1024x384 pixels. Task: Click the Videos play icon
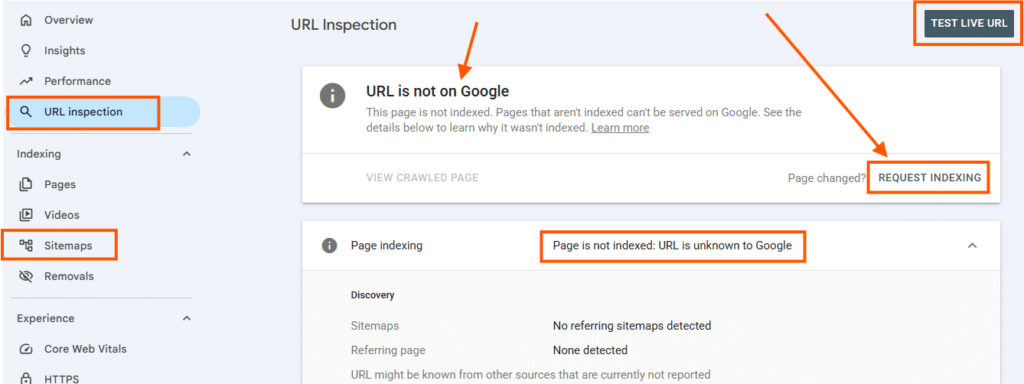point(26,215)
